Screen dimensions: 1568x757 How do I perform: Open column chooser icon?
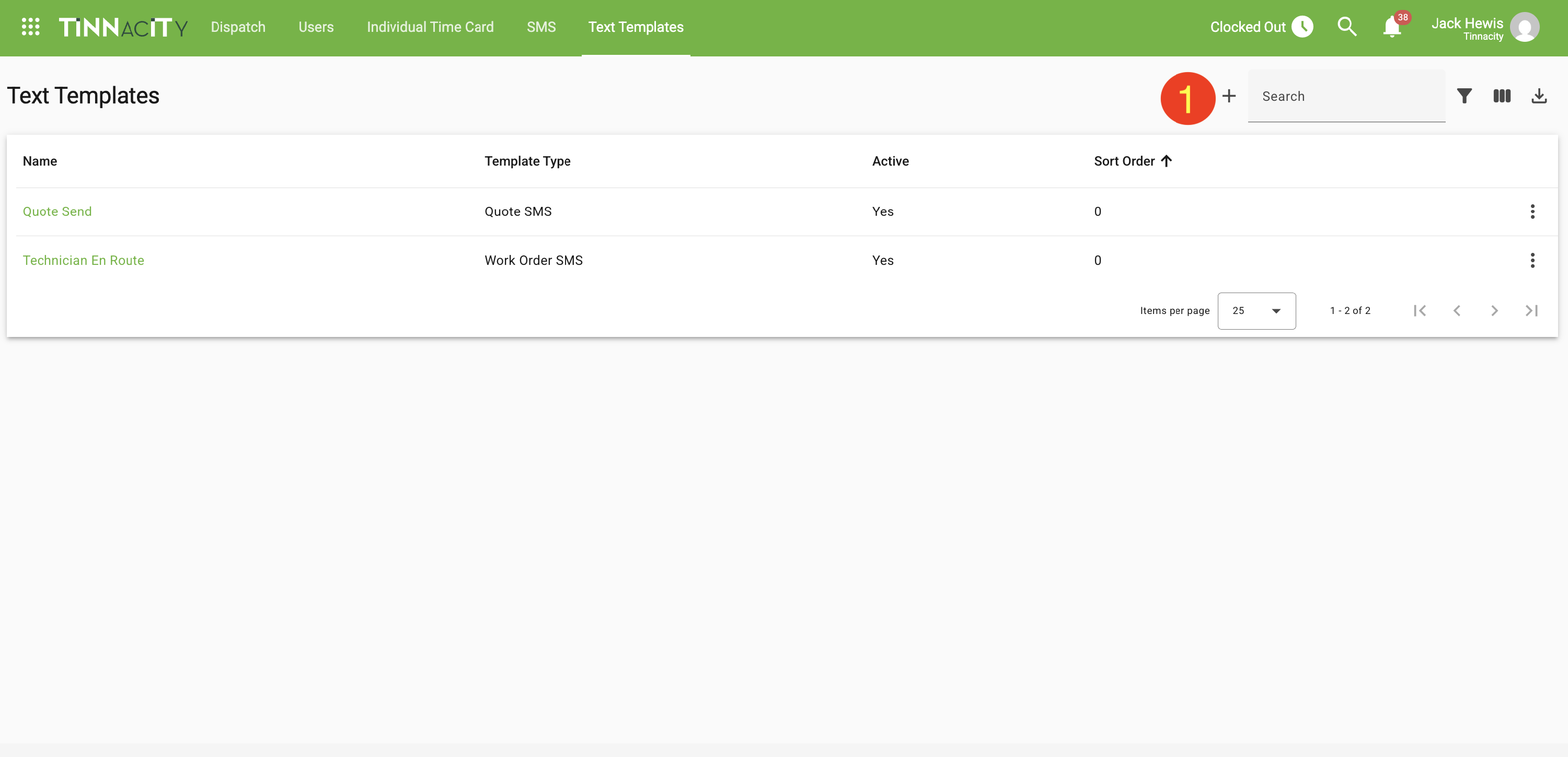[1502, 96]
